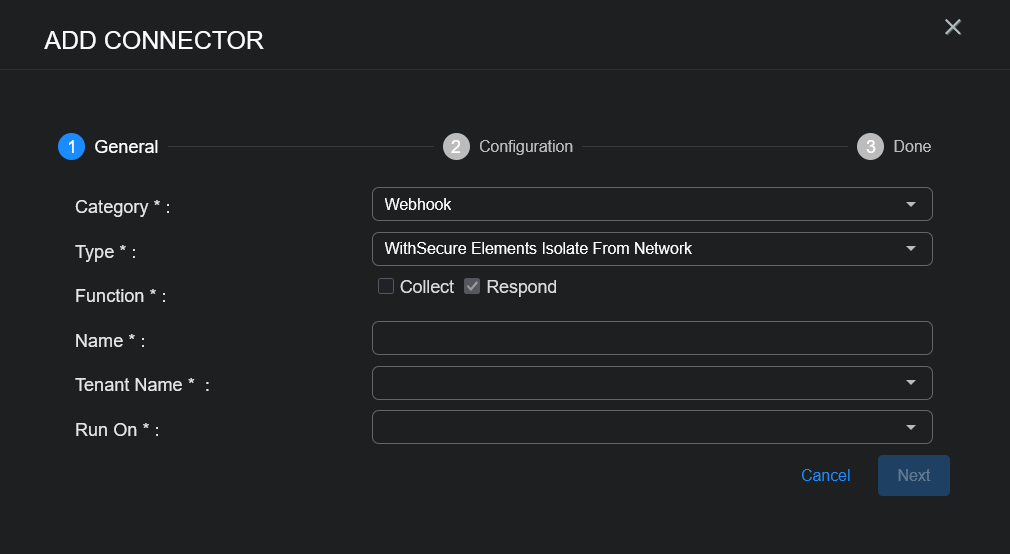Click the step 2 circle icon
This screenshot has height=554, width=1010.
pyautogui.click(x=456, y=147)
